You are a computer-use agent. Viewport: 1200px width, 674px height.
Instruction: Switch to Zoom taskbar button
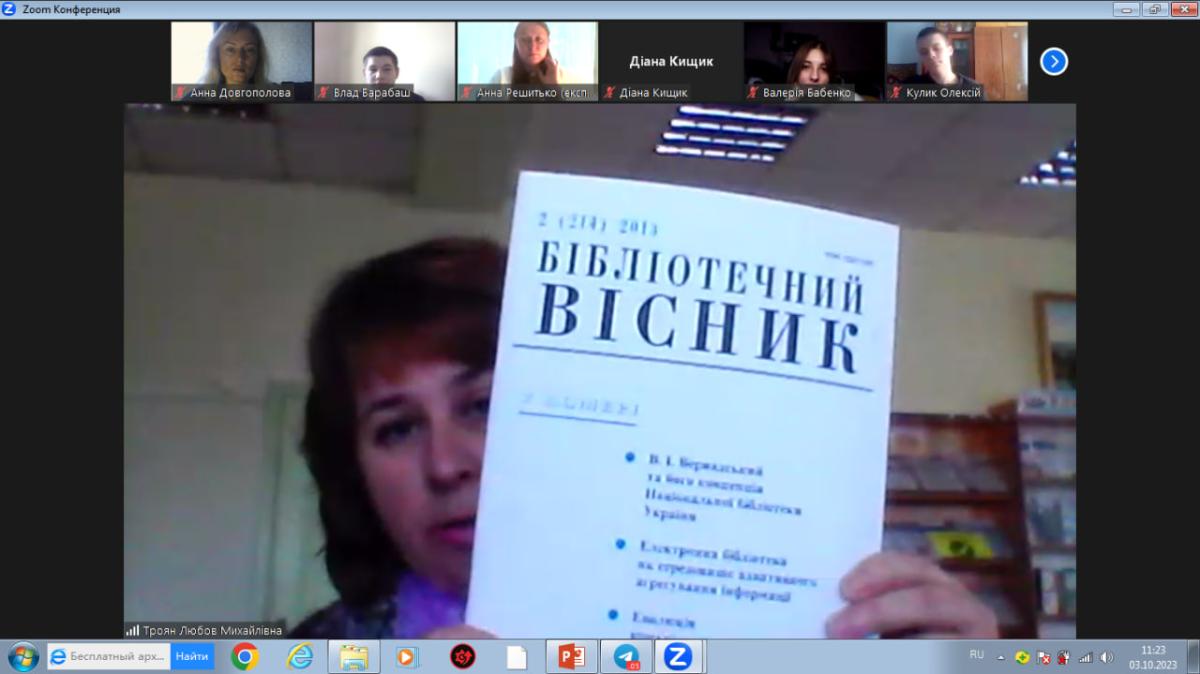coord(678,657)
